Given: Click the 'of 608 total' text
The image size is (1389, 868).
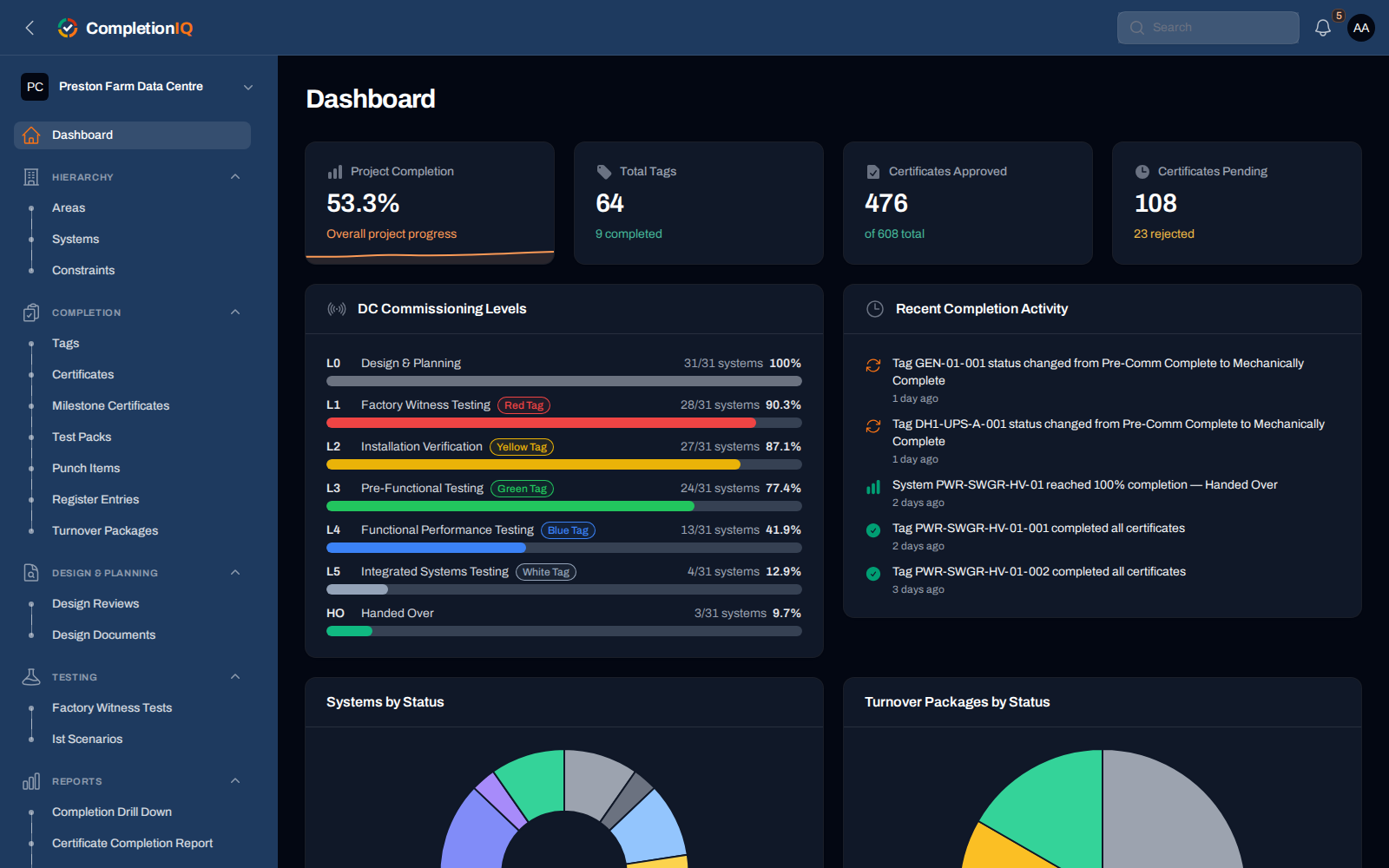Looking at the screenshot, I should (894, 234).
